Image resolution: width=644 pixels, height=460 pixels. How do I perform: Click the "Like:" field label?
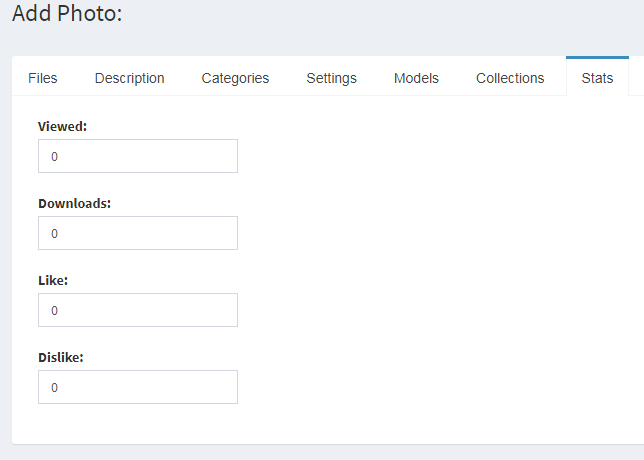coord(53,281)
